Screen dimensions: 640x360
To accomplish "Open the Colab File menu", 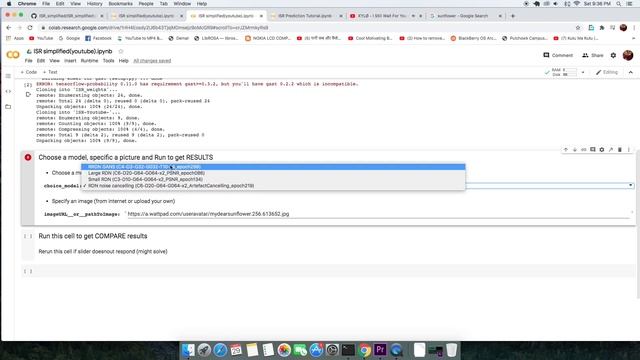I will coord(29,61).
